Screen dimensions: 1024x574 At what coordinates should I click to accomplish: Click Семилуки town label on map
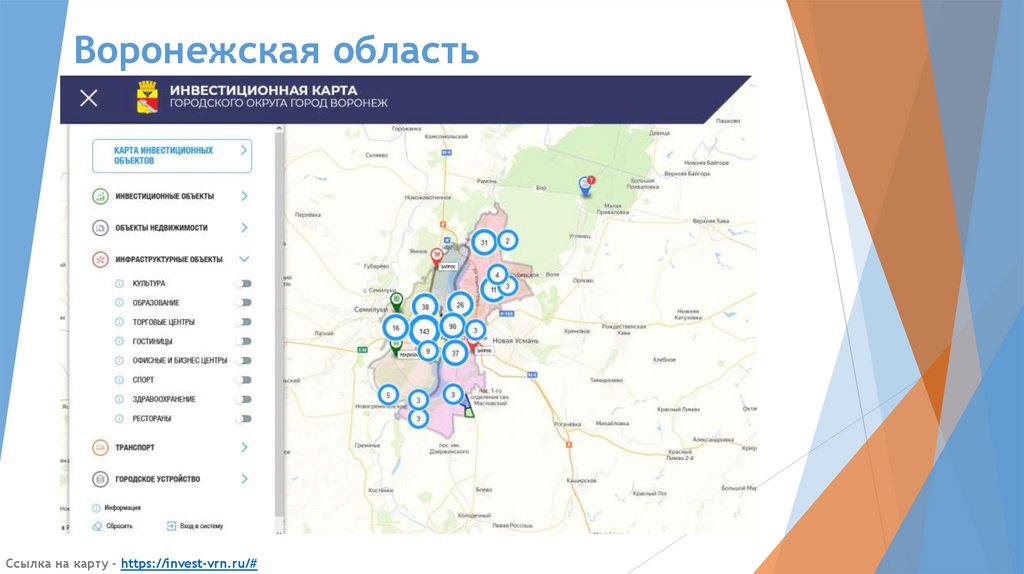coord(370,310)
